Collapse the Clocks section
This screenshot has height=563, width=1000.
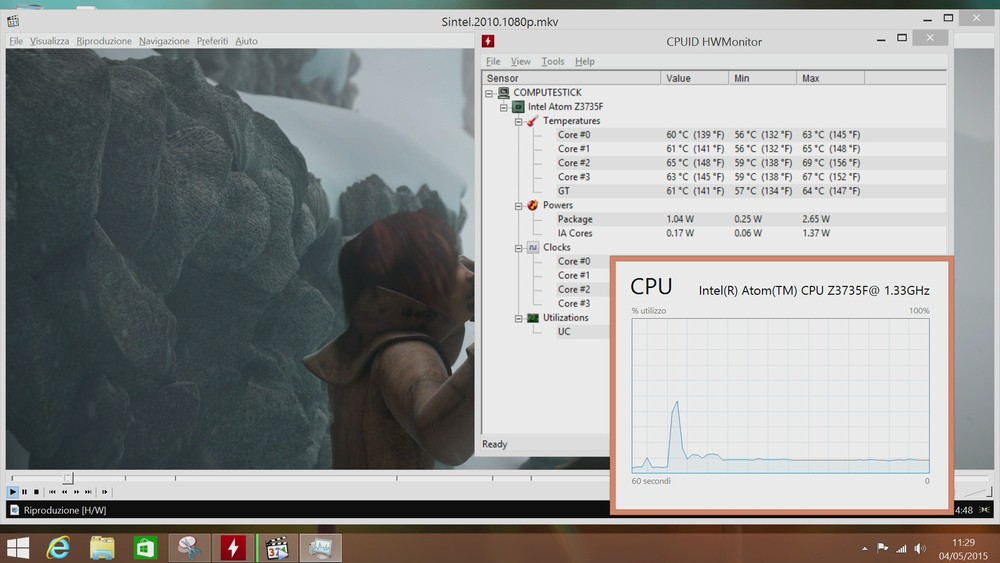(x=518, y=247)
